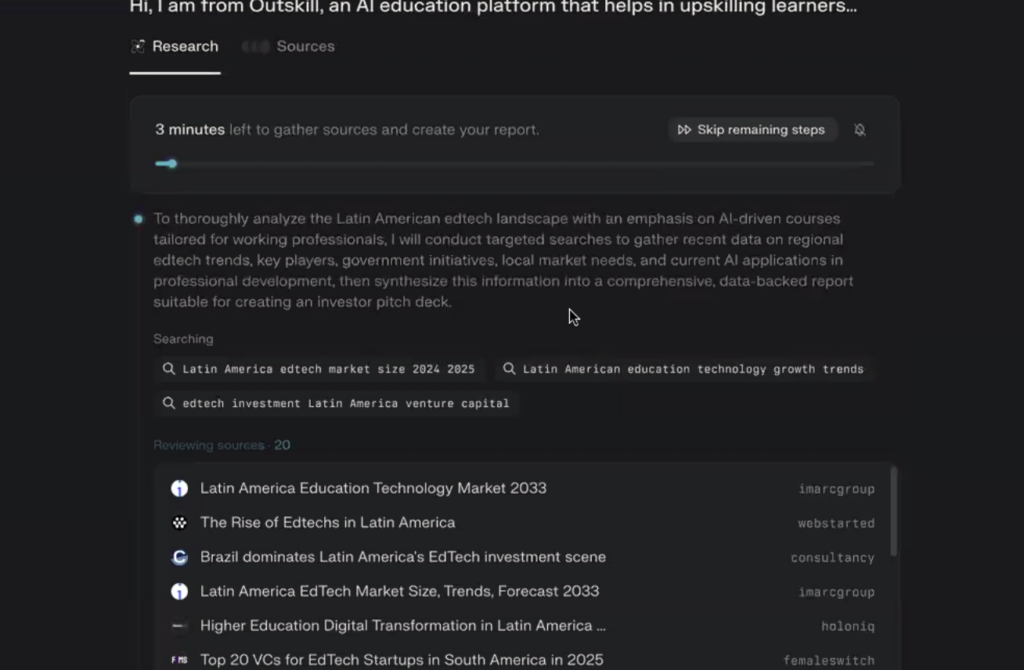
Task: Select the Research tab
Action: click(175, 47)
